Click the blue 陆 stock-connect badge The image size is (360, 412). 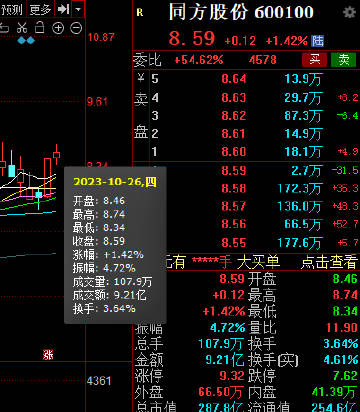318,41
